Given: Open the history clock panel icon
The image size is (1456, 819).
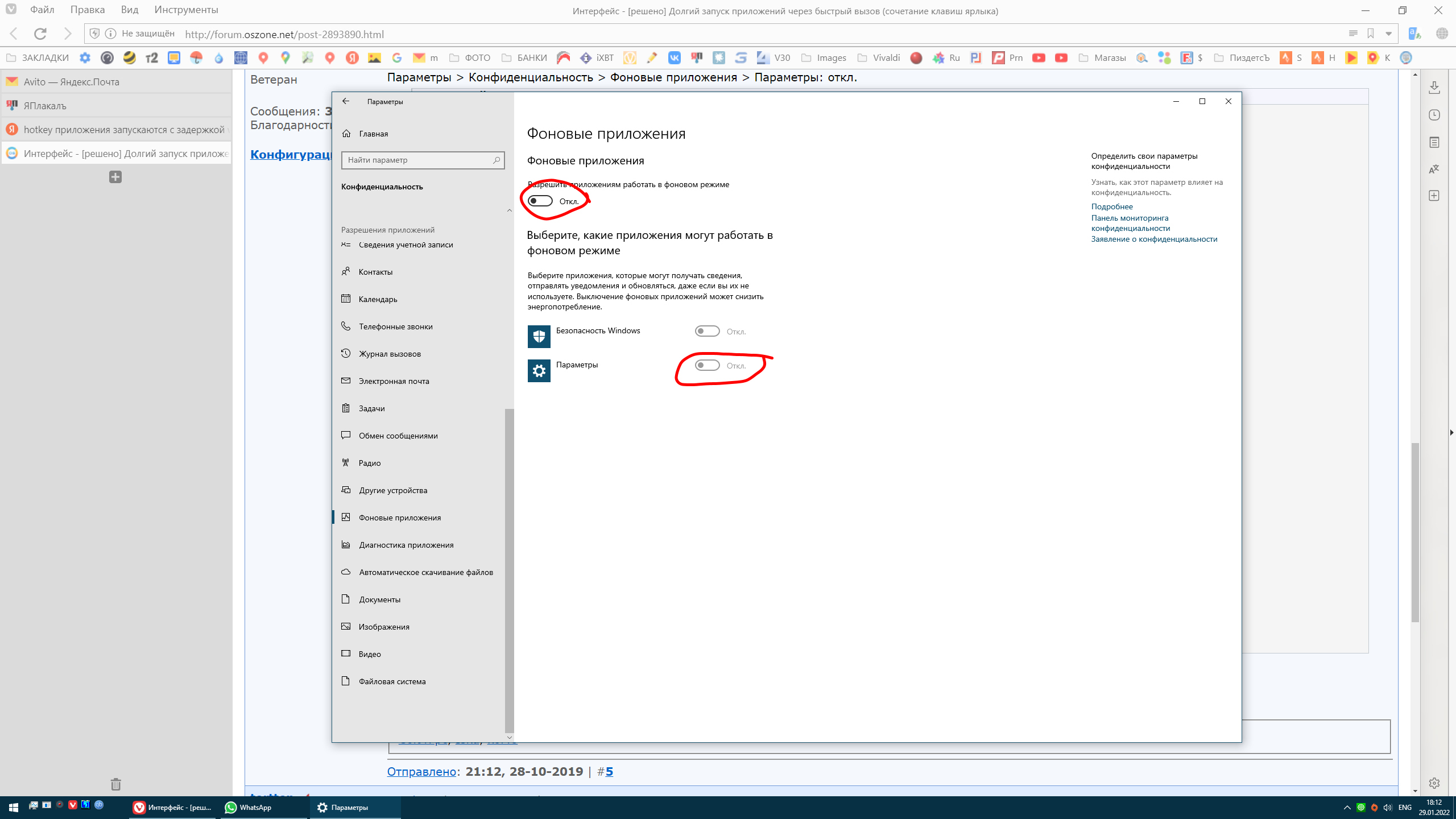Looking at the screenshot, I should click(1434, 115).
